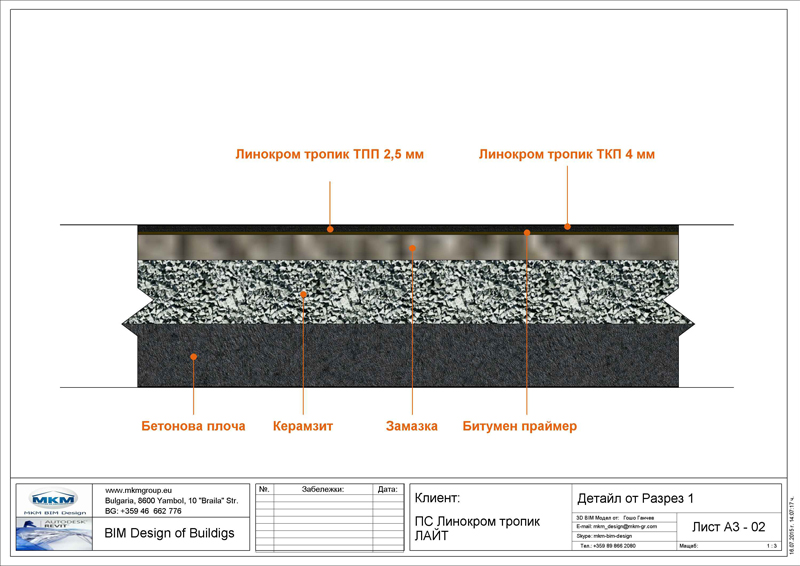Click the phone number 'BG: +359 46 662 776'

[x=143, y=511]
